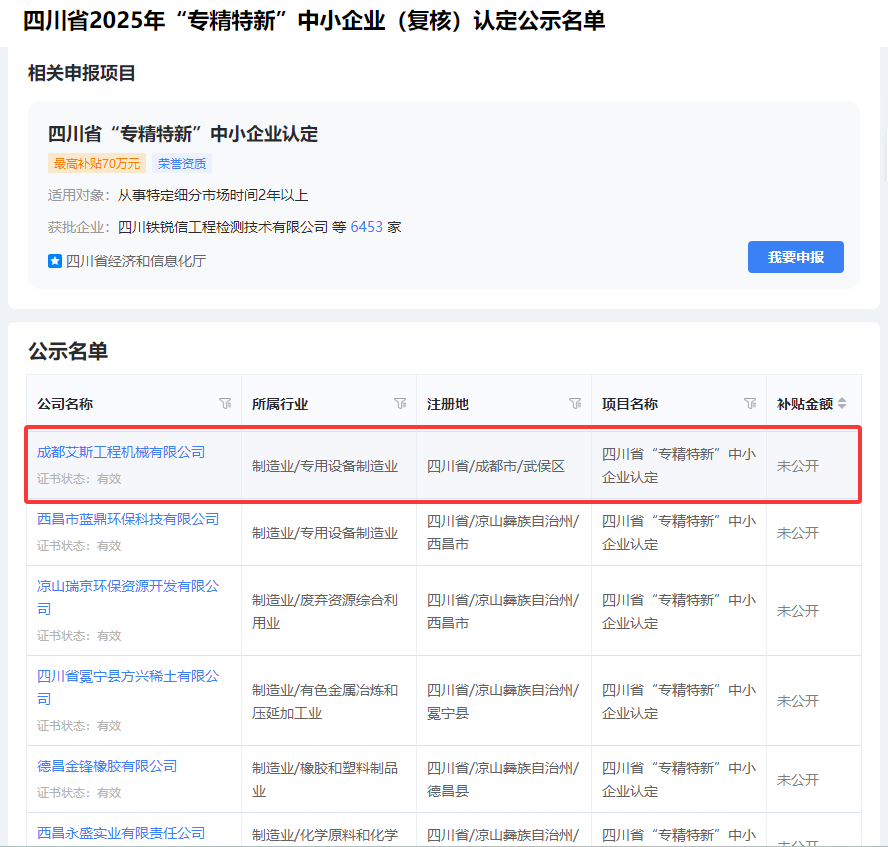Open the filter on the 注册地 column
888x847 pixels.
click(x=575, y=404)
